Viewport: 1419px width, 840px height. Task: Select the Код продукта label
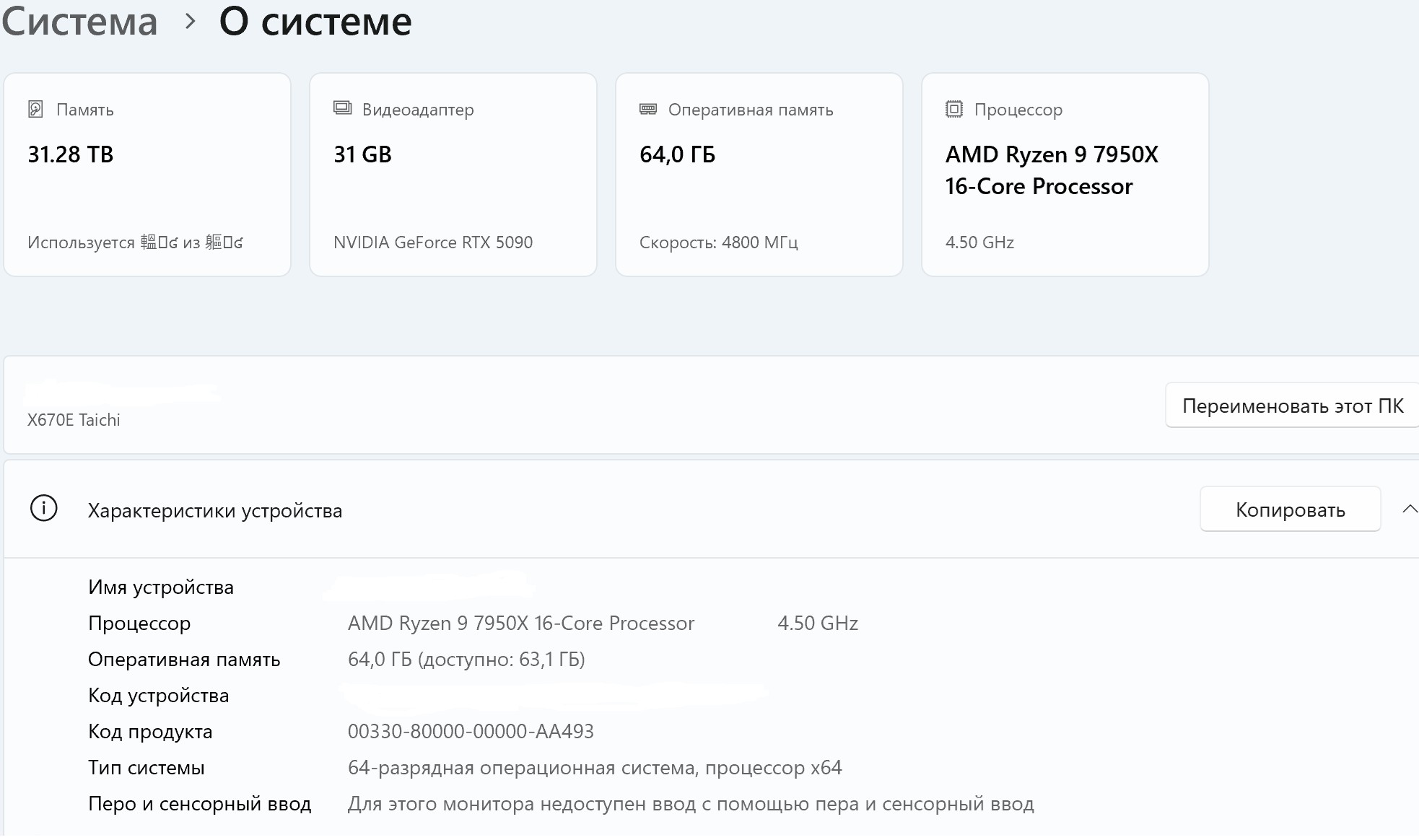(x=150, y=732)
